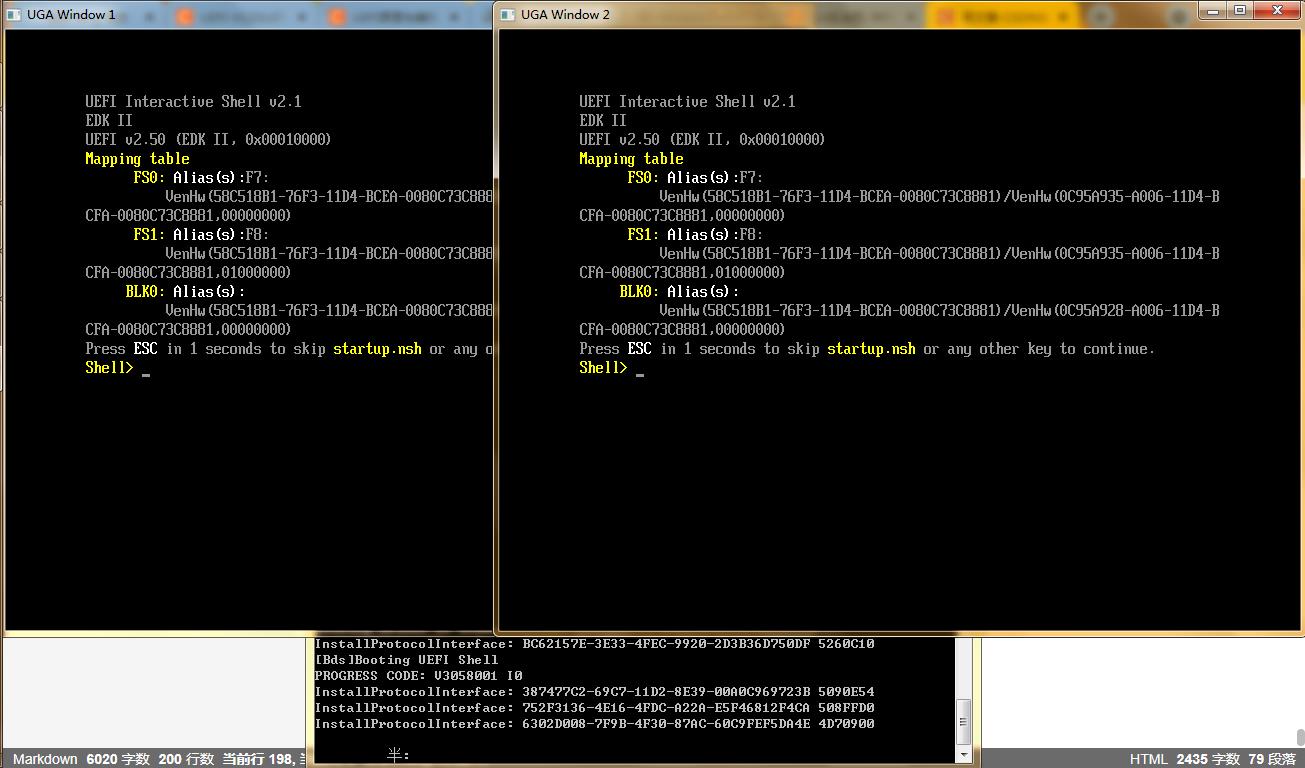Click startup.nsh text in UGA Window 1

pyautogui.click(x=377, y=349)
